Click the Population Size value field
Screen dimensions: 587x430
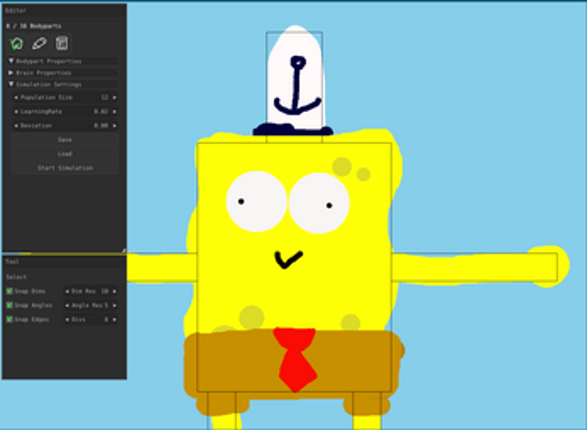click(x=65, y=97)
